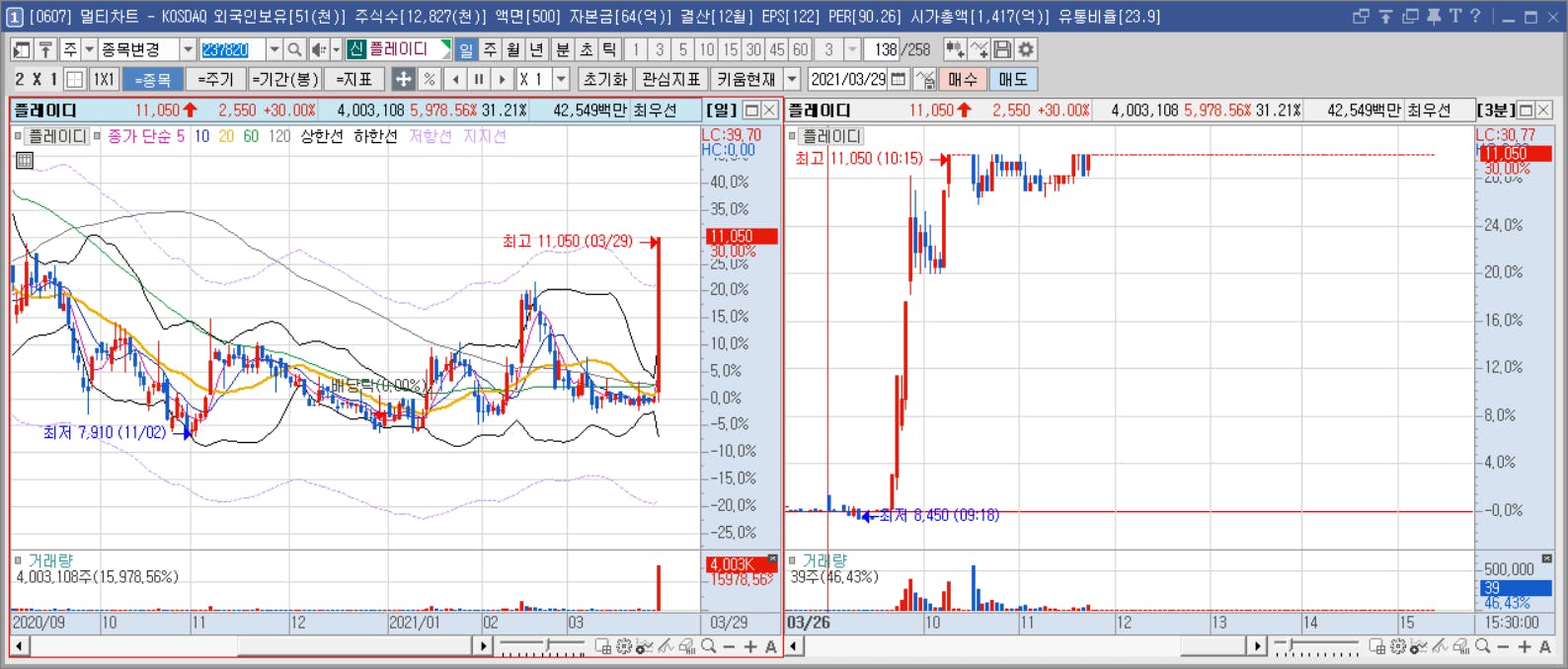Click the add candlestick chart icon
Viewport: 1568px width, 669px height.
954,49
